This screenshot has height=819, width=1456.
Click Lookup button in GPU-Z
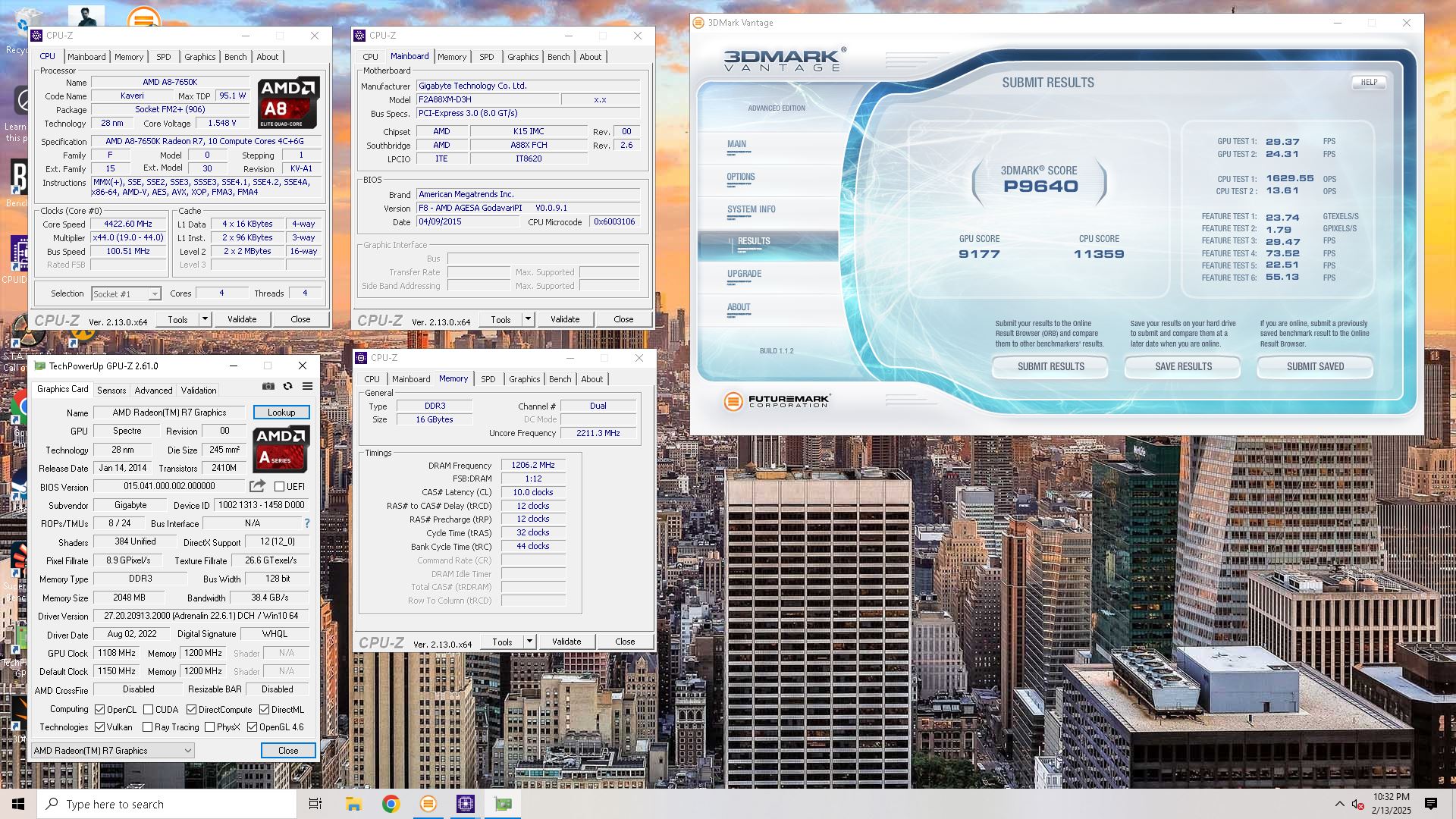tap(281, 413)
